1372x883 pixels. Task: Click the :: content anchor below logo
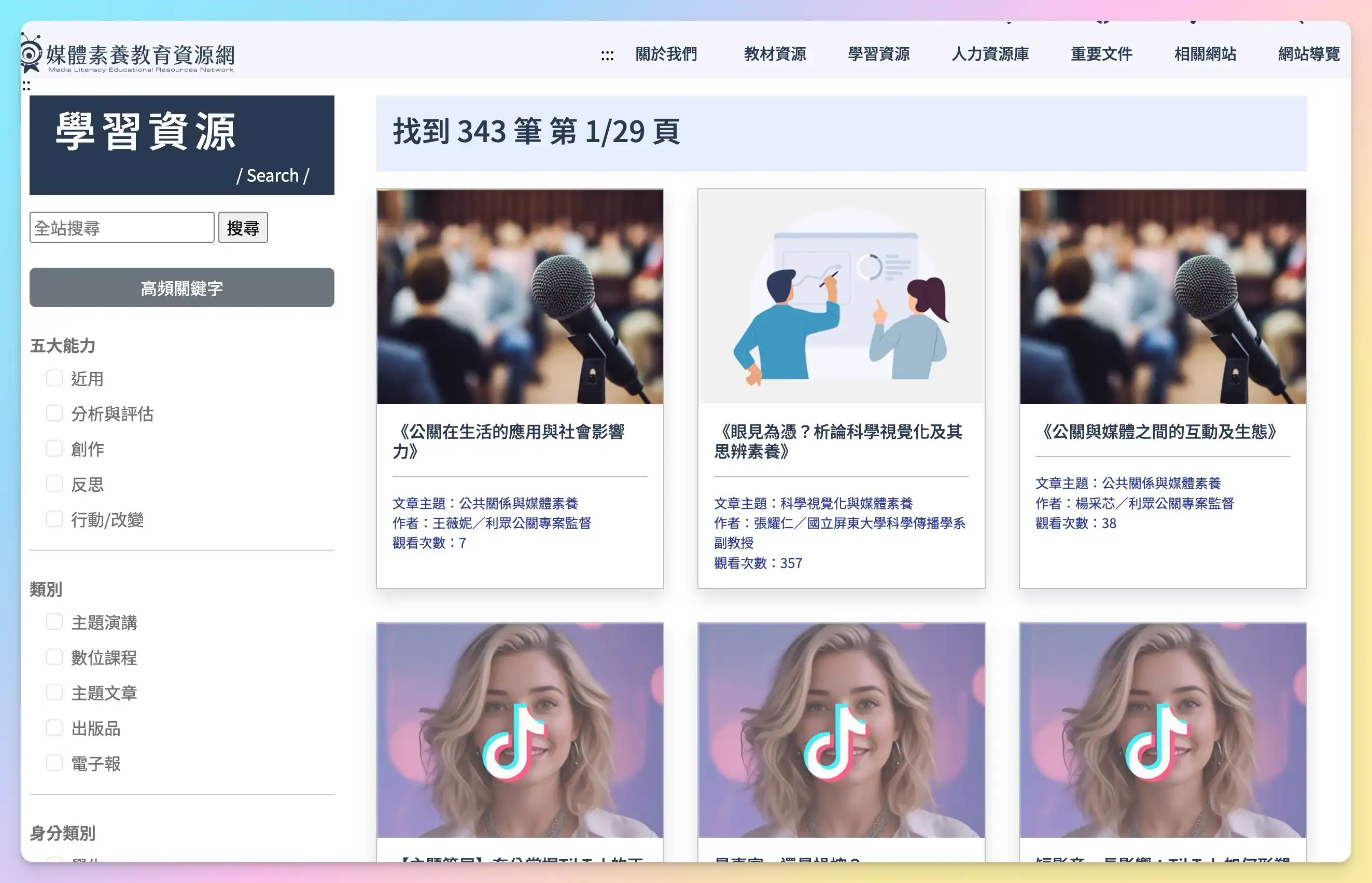26,86
